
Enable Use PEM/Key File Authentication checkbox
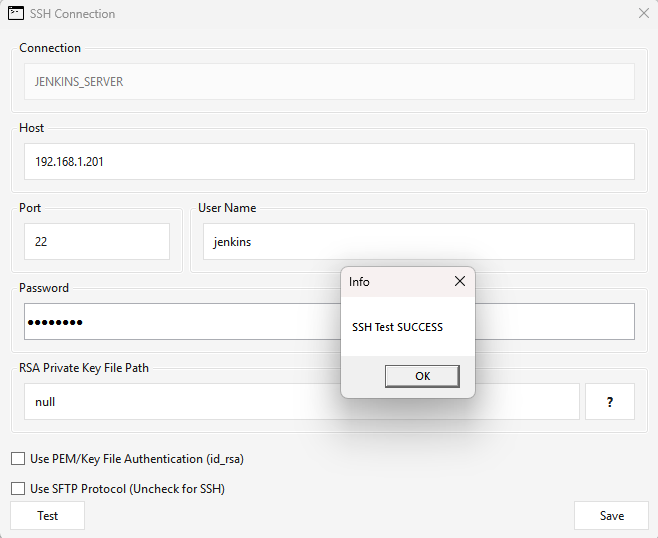coord(18,459)
